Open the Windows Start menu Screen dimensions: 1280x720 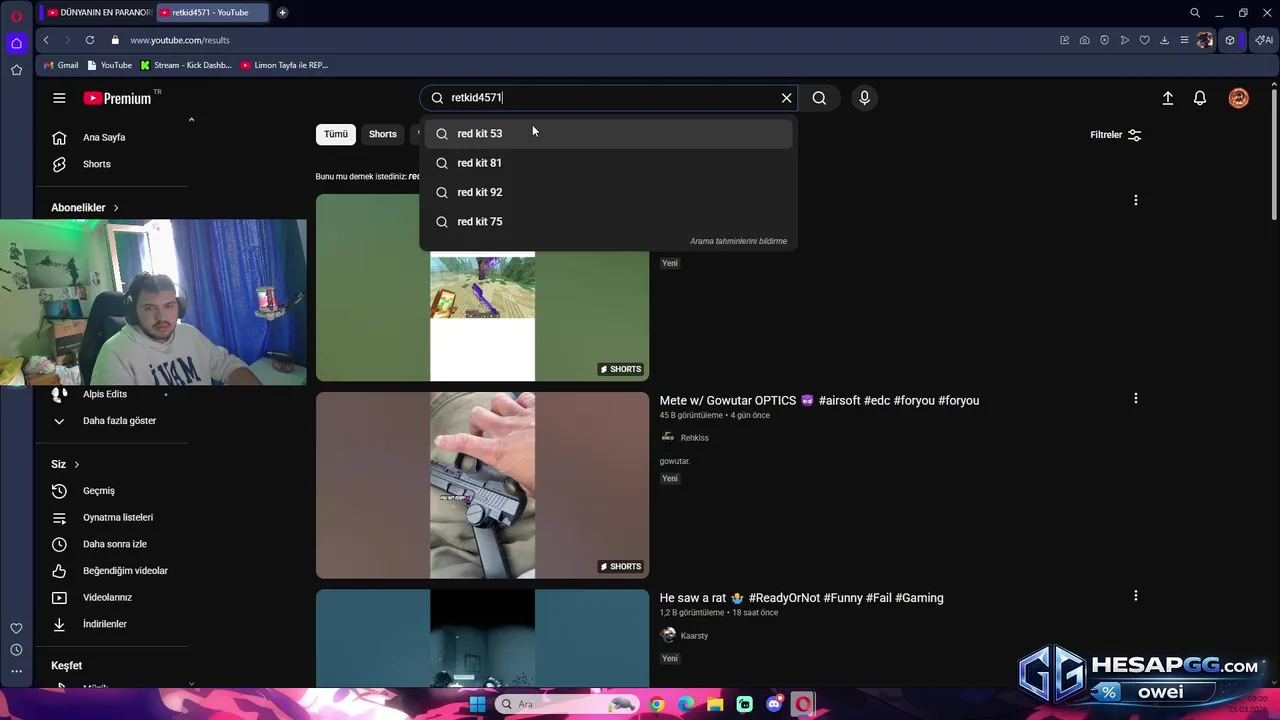477,704
